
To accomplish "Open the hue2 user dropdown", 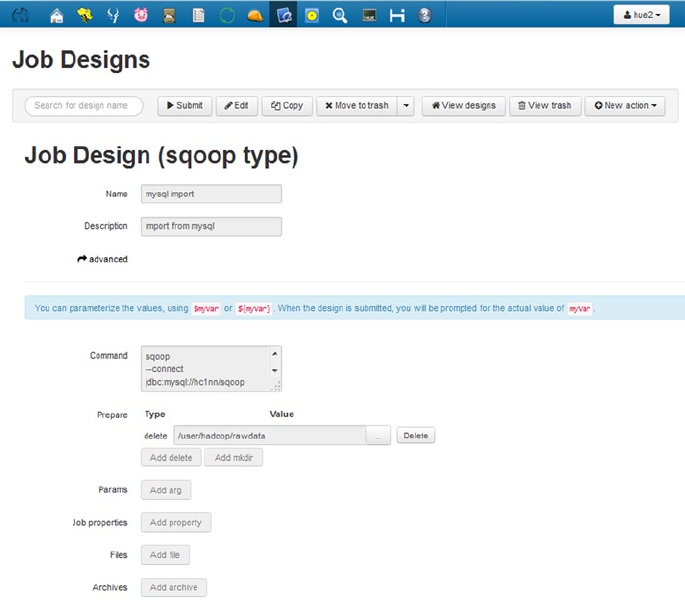I will click(x=641, y=15).
